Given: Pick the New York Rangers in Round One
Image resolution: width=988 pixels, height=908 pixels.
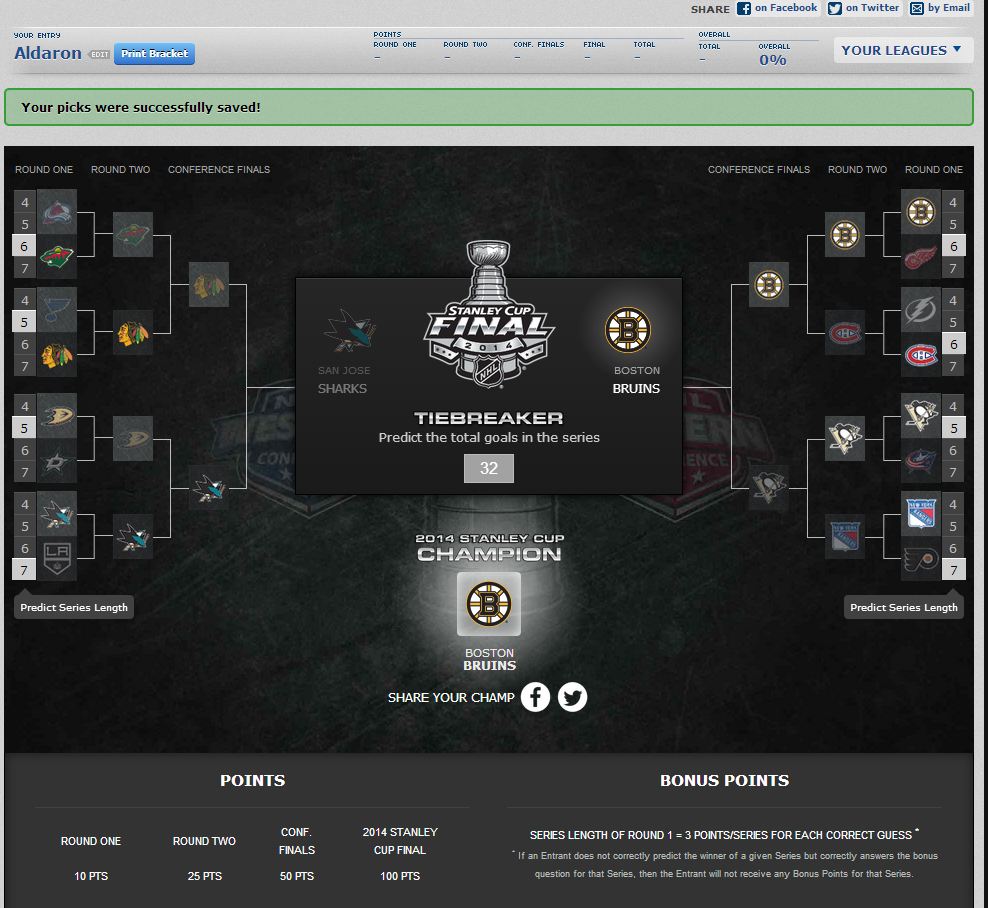Looking at the screenshot, I should tap(921, 514).
